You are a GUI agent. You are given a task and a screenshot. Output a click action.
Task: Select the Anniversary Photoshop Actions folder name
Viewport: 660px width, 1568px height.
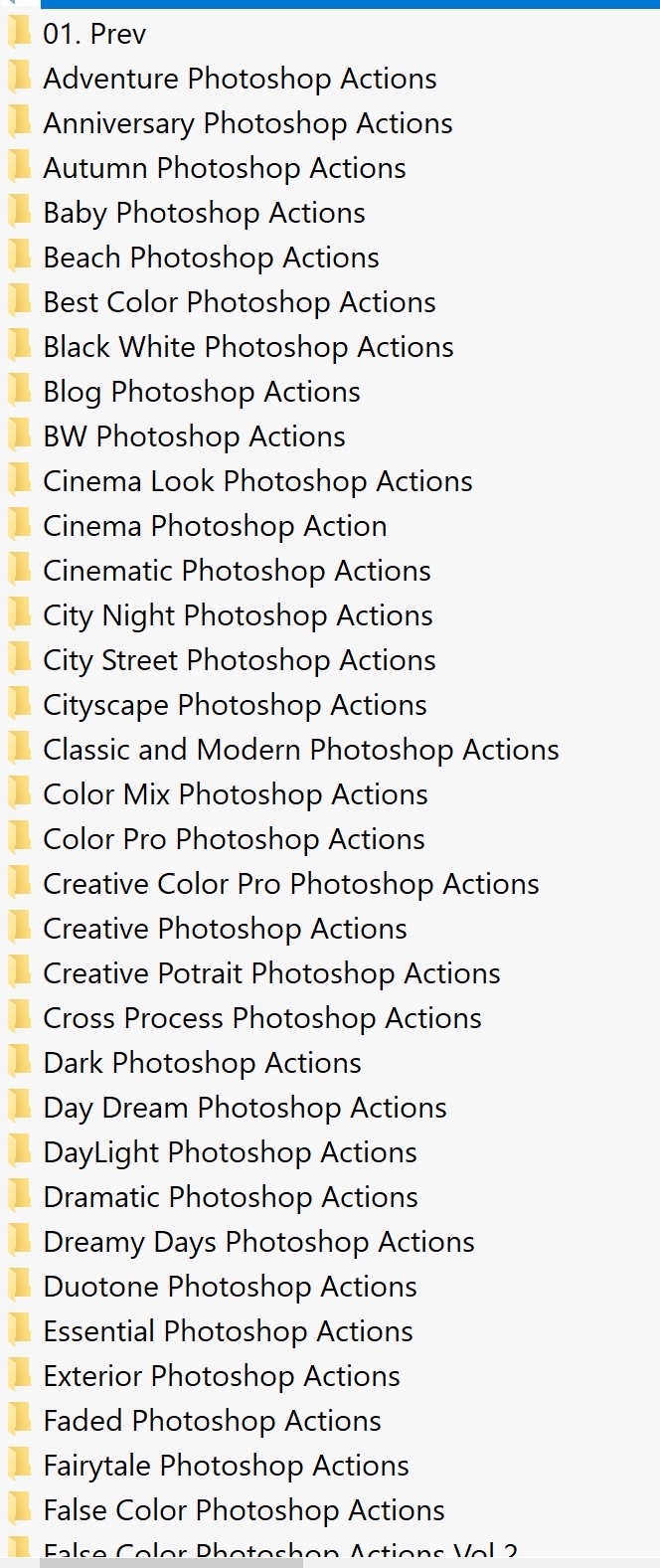point(247,123)
